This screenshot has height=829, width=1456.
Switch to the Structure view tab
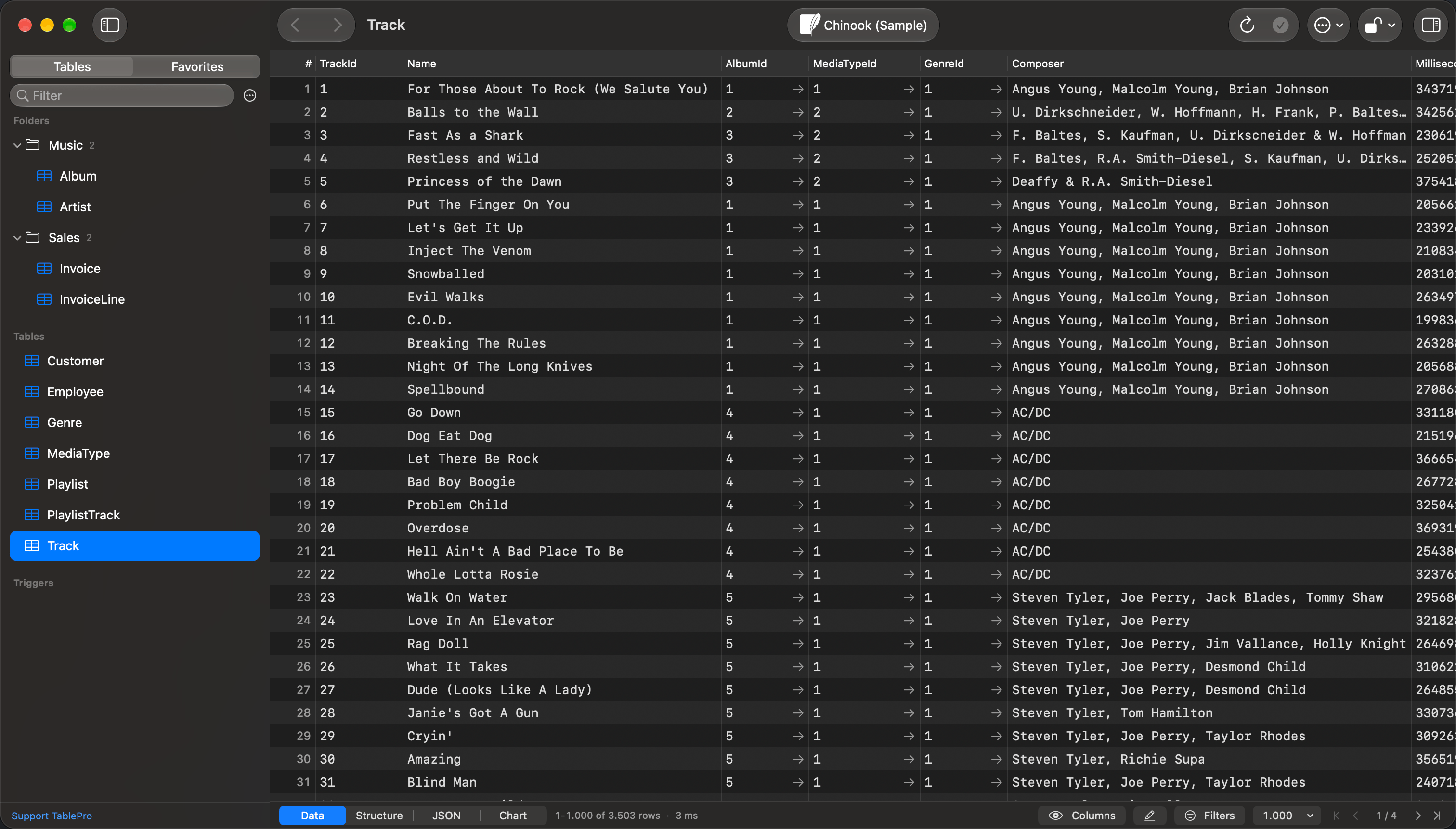[x=378, y=816]
